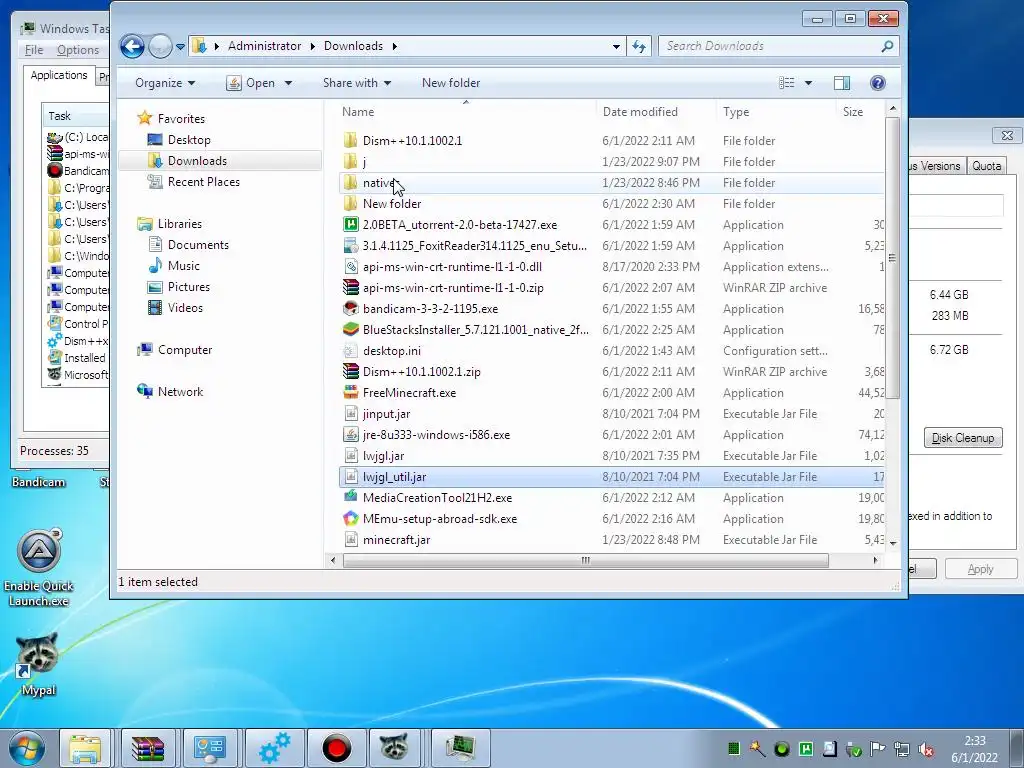Viewport: 1024px width, 768px height.
Task: Open the view options dropdown arrow
Action: pyautogui.click(x=808, y=83)
